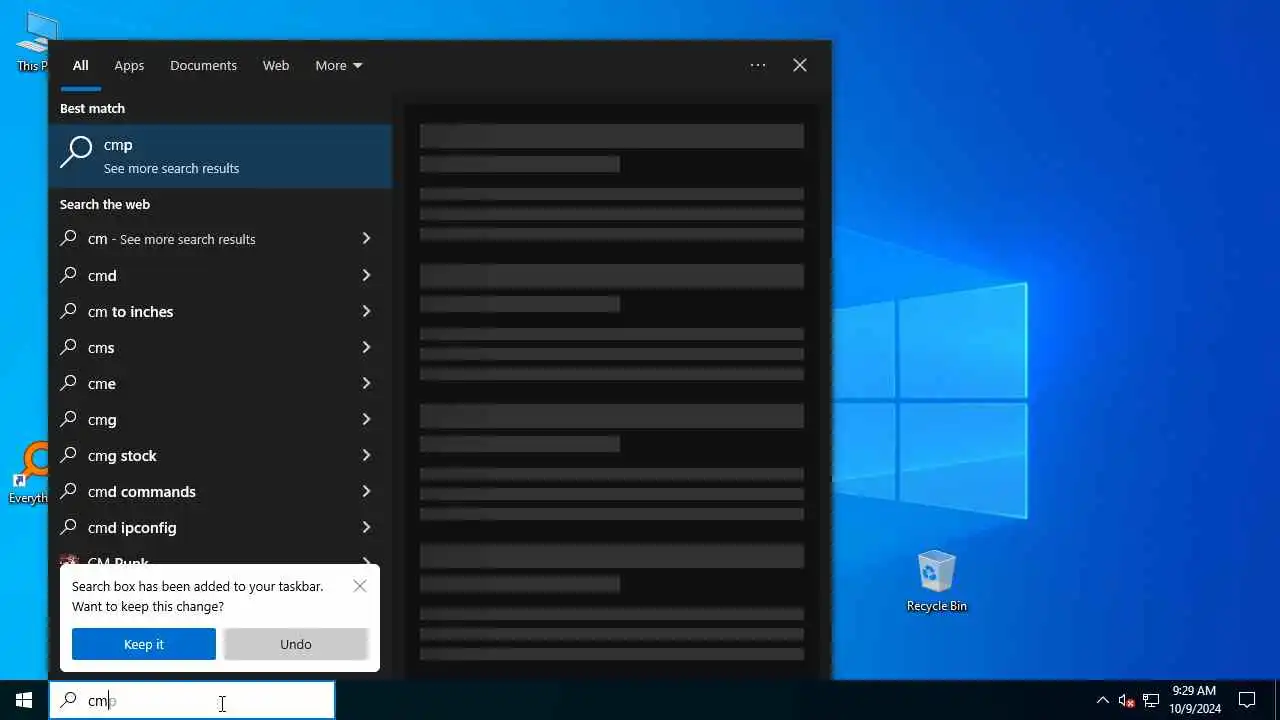This screenshot has height=720, width=1280.
Task: Expand the arrow beside 'cm - See more'
Action: coord(366,239)
